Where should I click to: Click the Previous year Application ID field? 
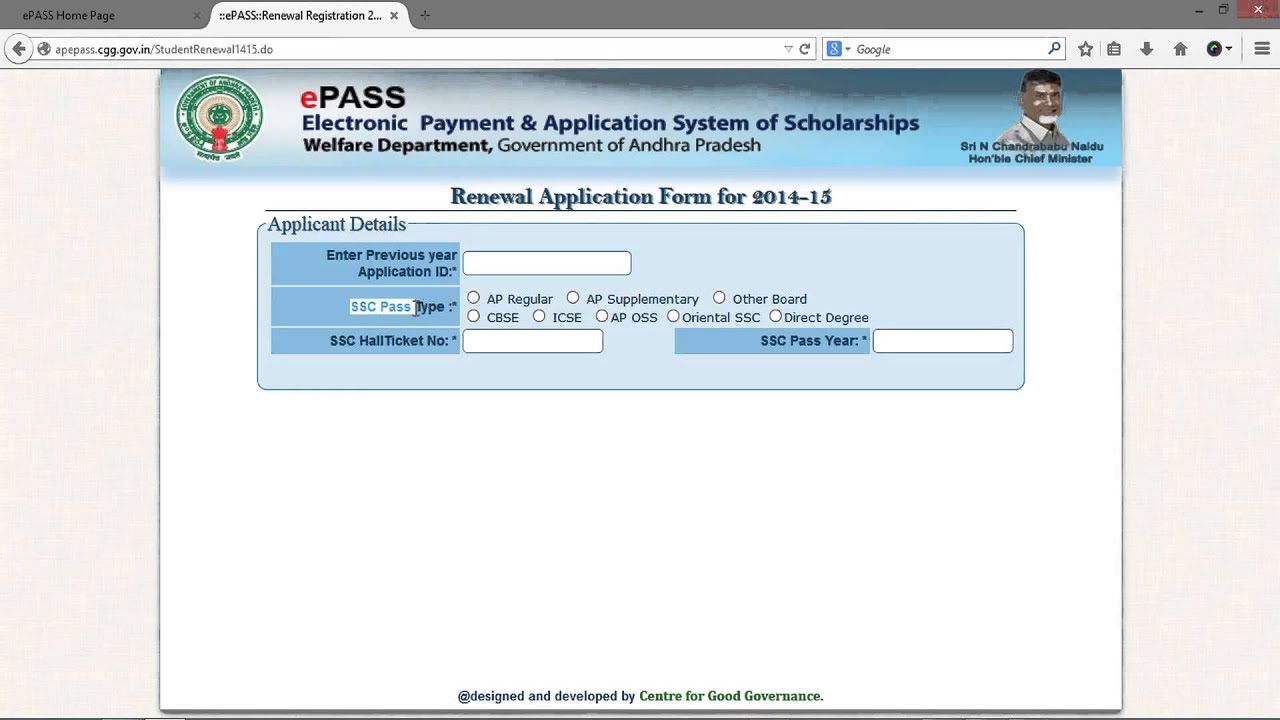coord(547,263)
